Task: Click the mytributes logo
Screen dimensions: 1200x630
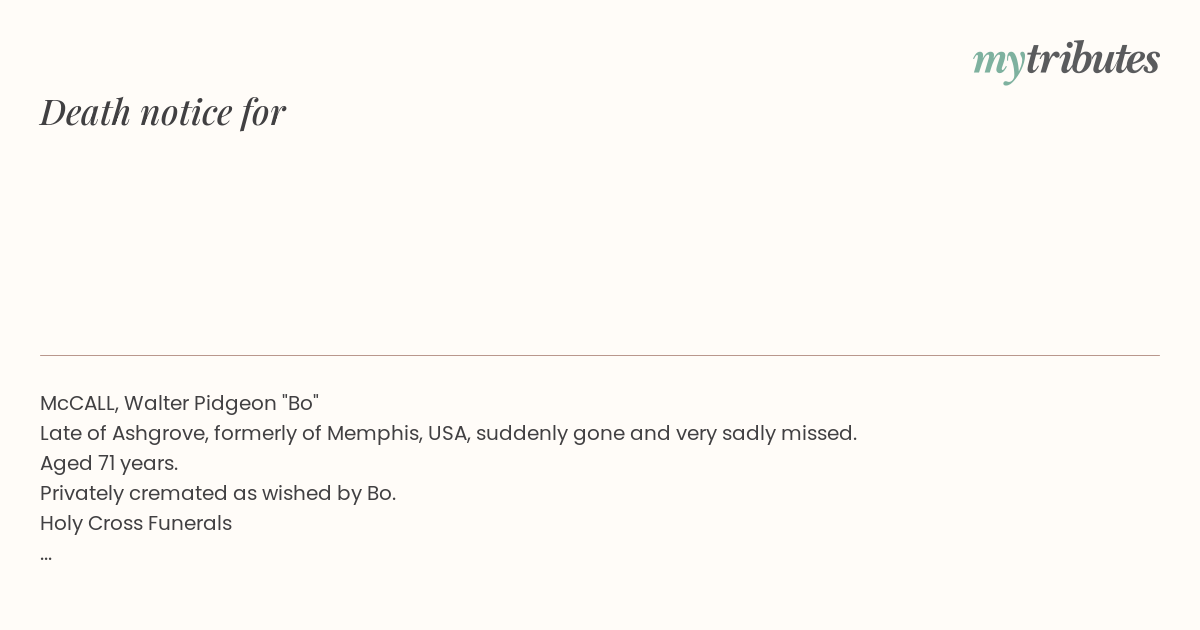Action: pyautogui.click(x=1066, y=61)
